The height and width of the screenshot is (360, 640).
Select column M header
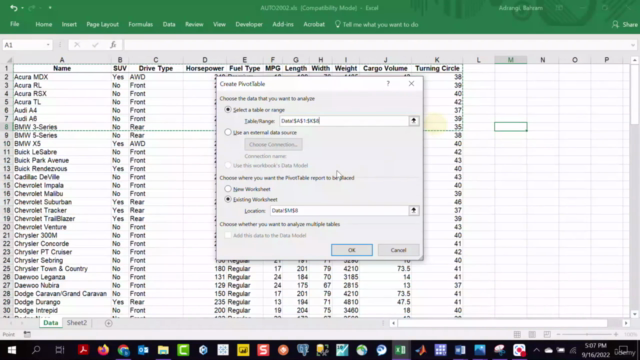click(511, 60)
